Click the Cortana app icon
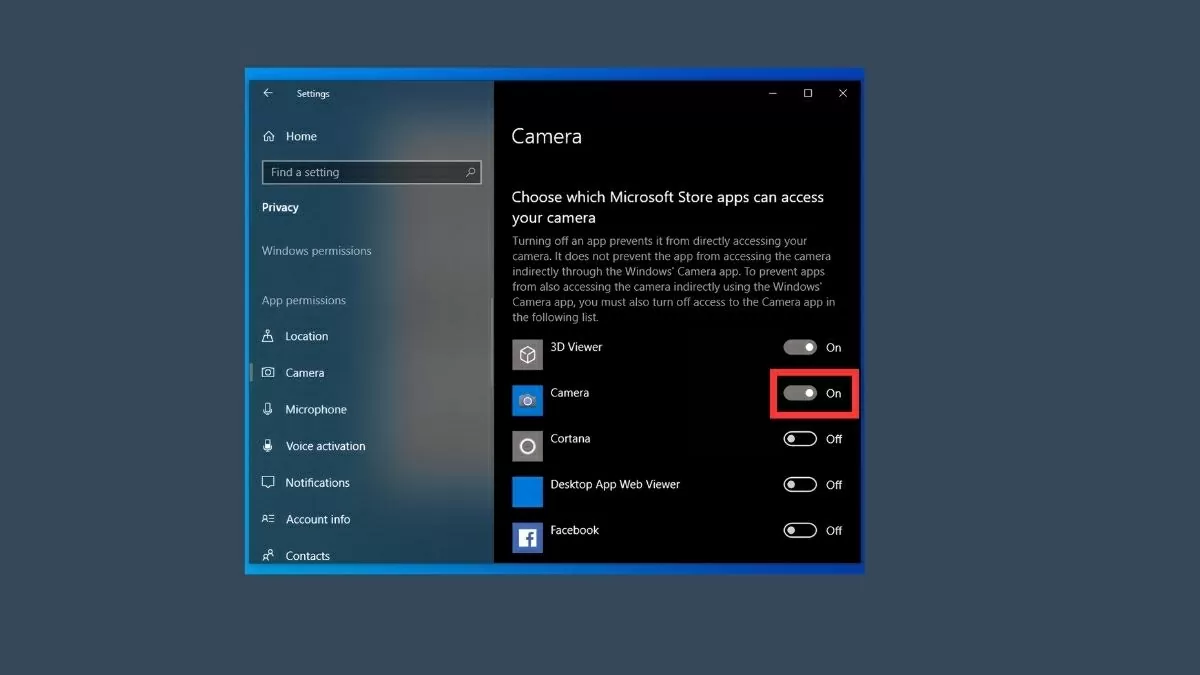This screenshot has width=1200, height=675. (527, 446)
